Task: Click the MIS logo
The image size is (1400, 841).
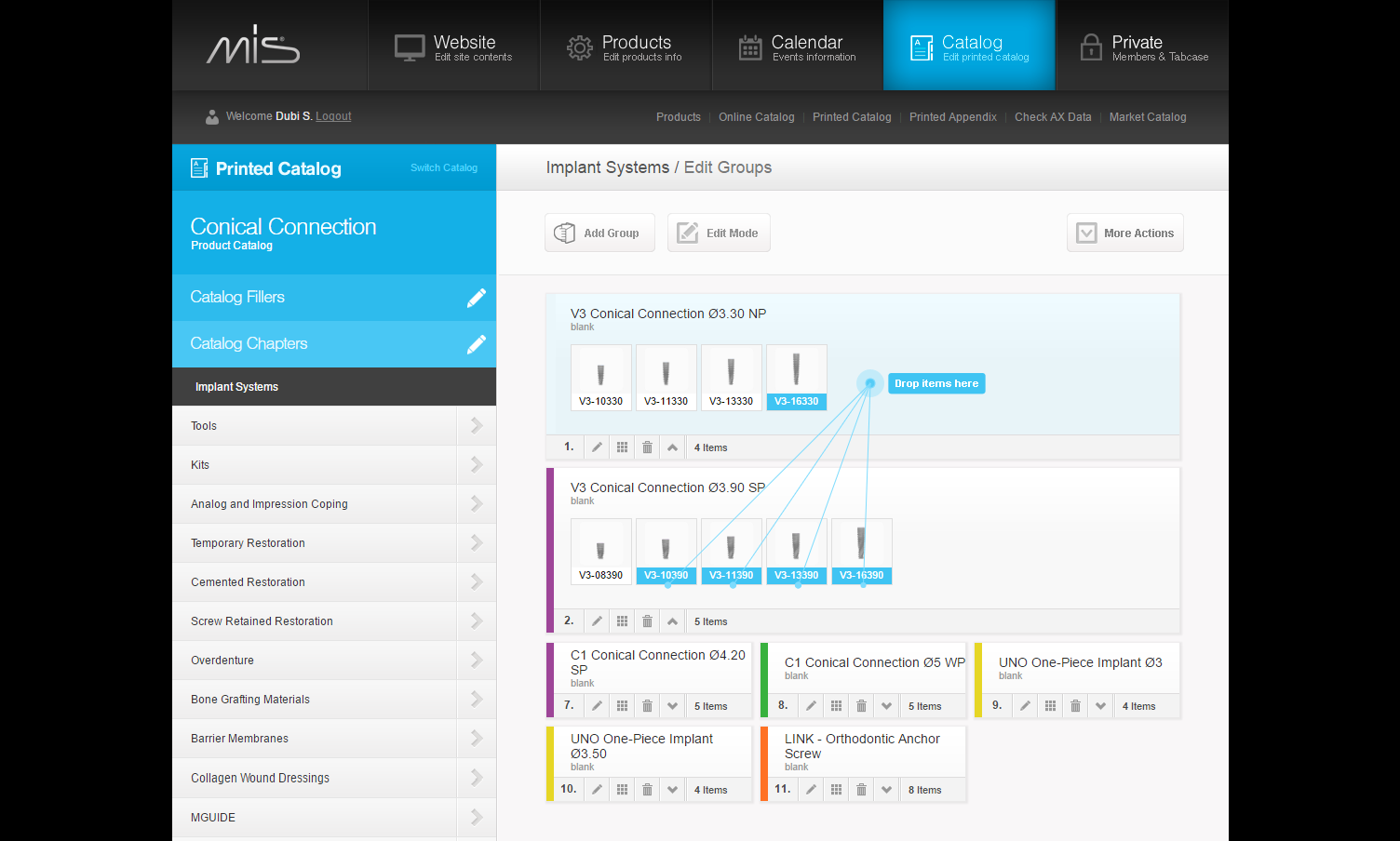Action: pyautogui.click(x=253, y=45)
